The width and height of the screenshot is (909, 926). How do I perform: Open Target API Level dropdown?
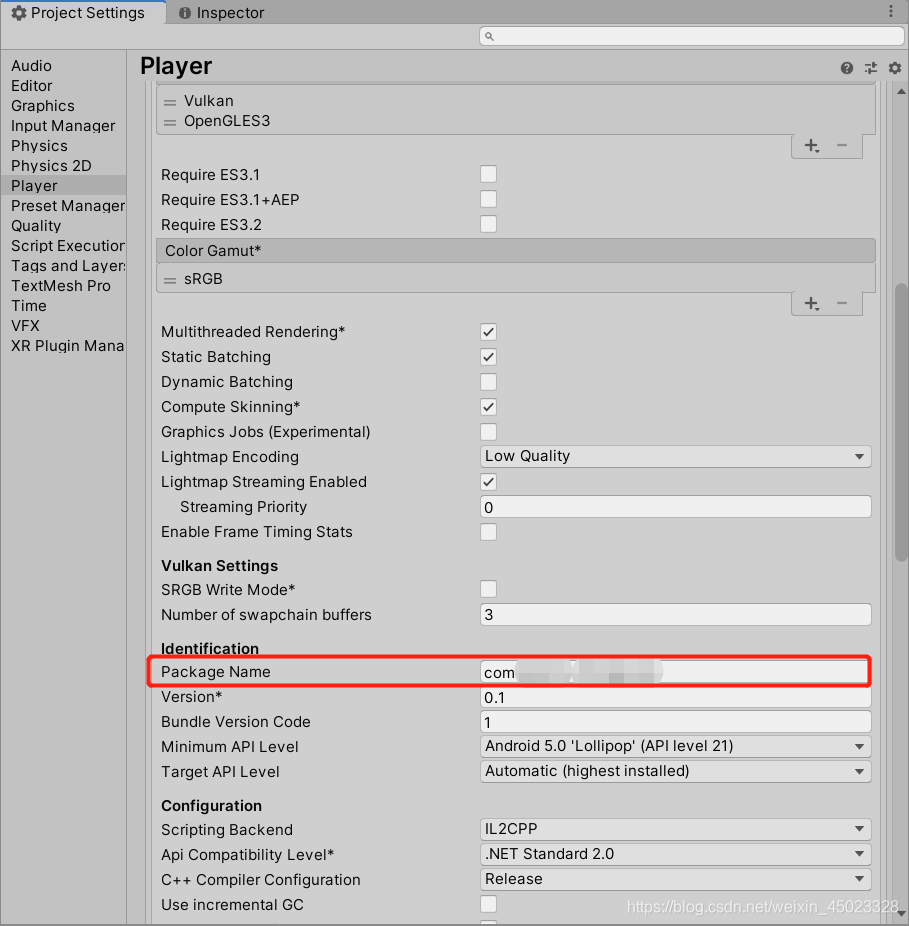point(676,771)
